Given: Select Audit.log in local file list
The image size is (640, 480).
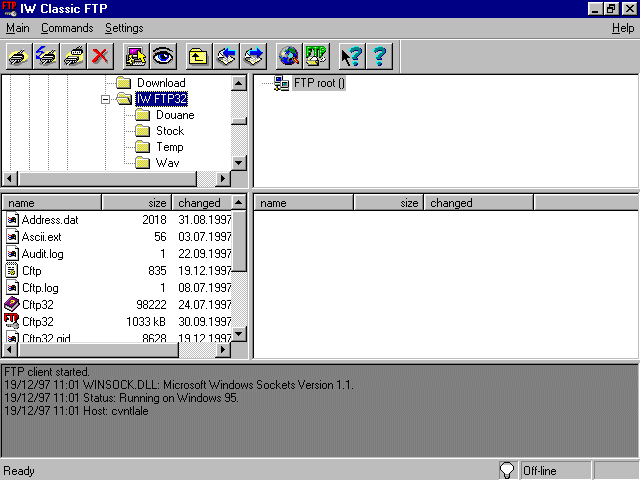Looking at the screenshot, I should click(42, 254).
